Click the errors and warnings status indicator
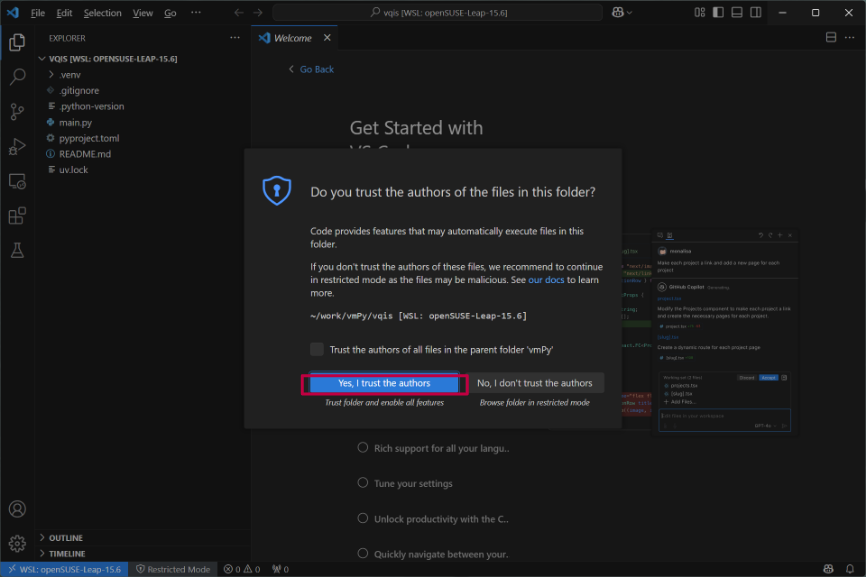866x577 pixels. pos(241,569)
